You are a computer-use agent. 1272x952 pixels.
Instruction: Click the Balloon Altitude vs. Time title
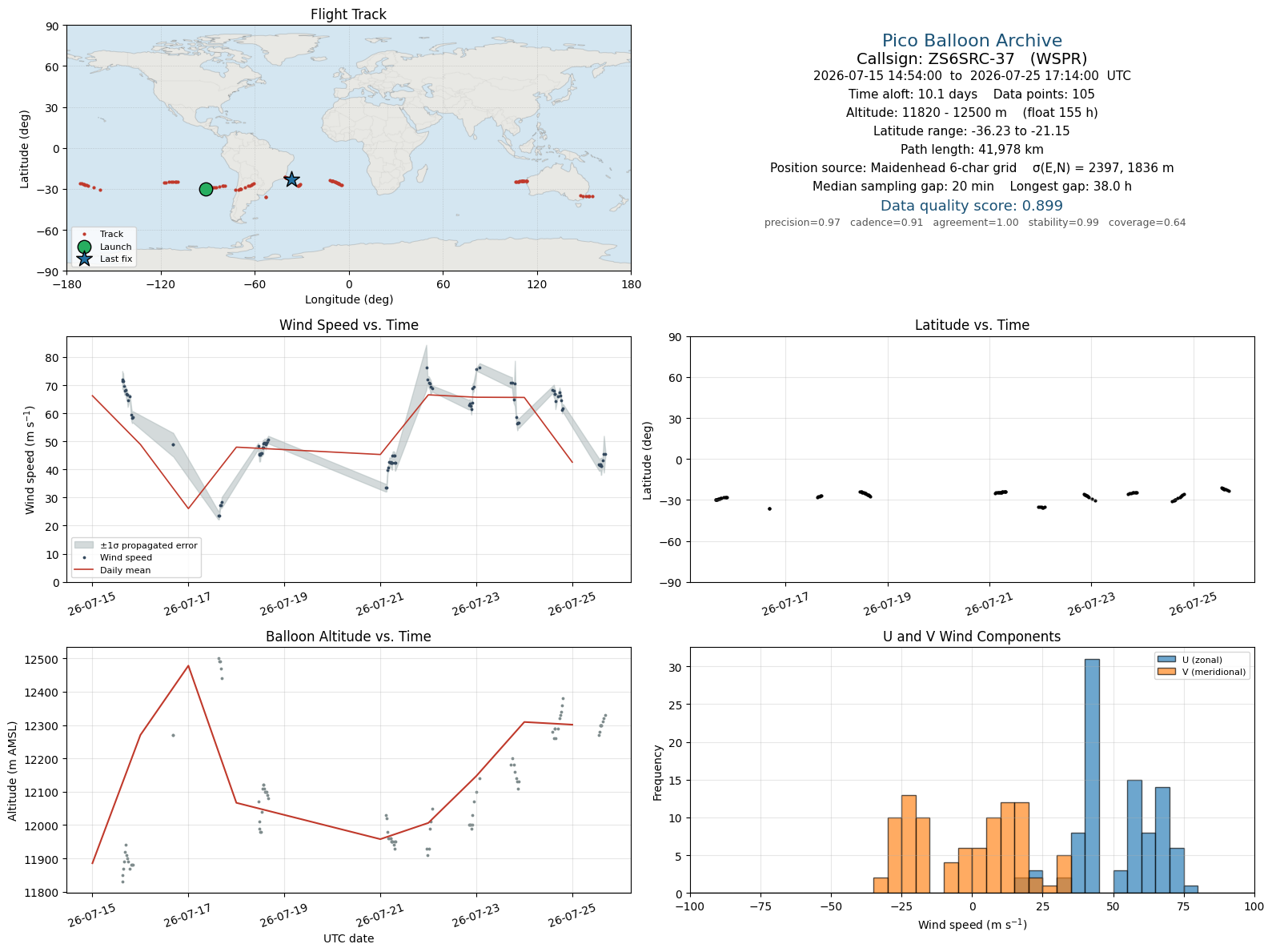348,637
